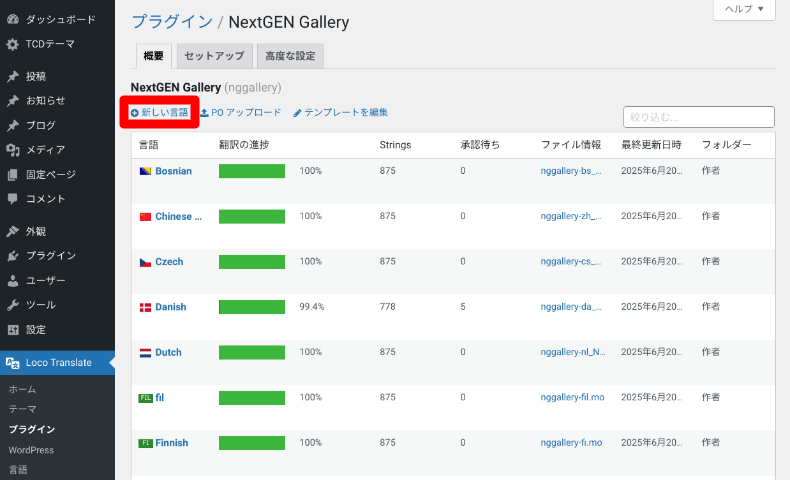Click the Dutch flag icon
790x480 pixels.
tap(145, 353)
